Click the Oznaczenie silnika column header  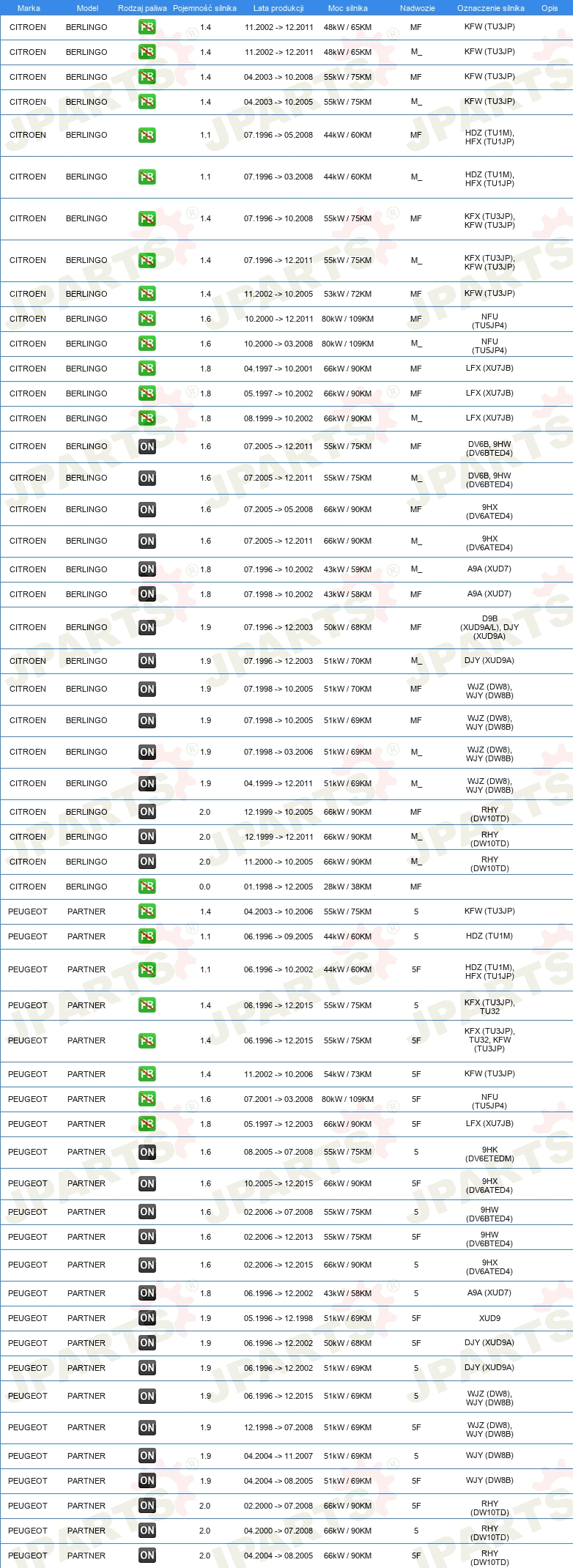491,8
